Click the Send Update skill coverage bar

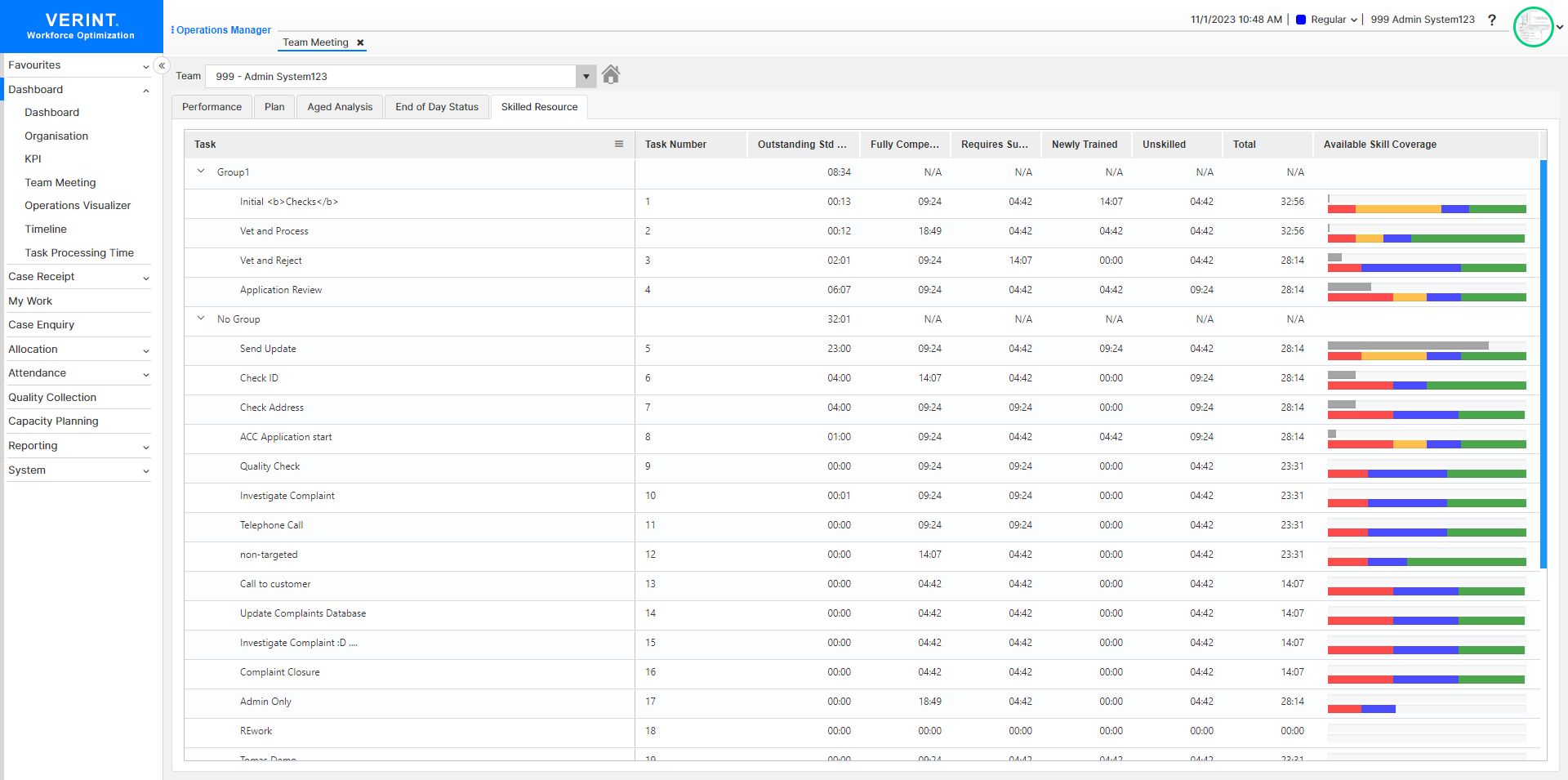pyautogui.click(x=1426, y=351)
